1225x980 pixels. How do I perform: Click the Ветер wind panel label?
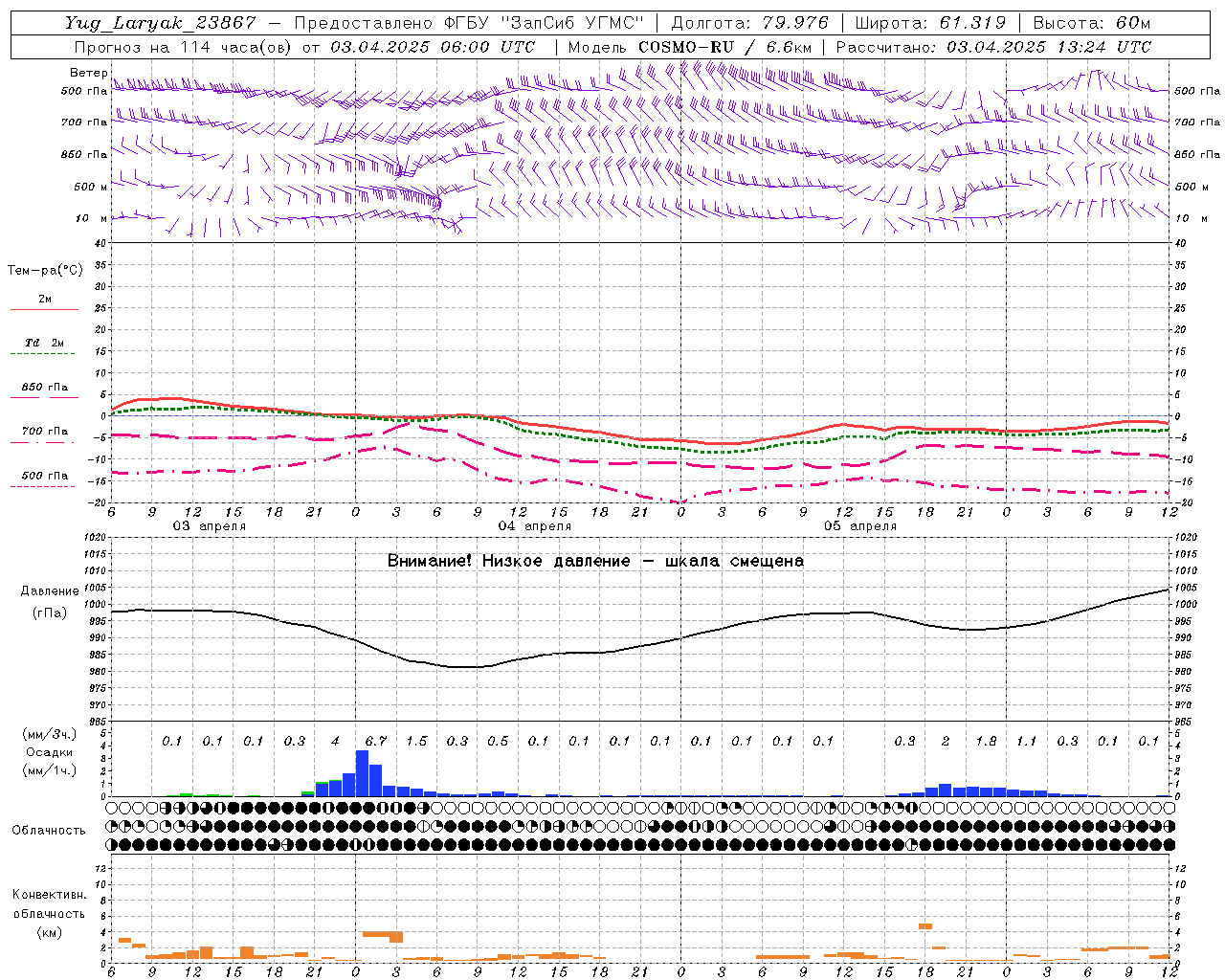[x=88, y=73]
